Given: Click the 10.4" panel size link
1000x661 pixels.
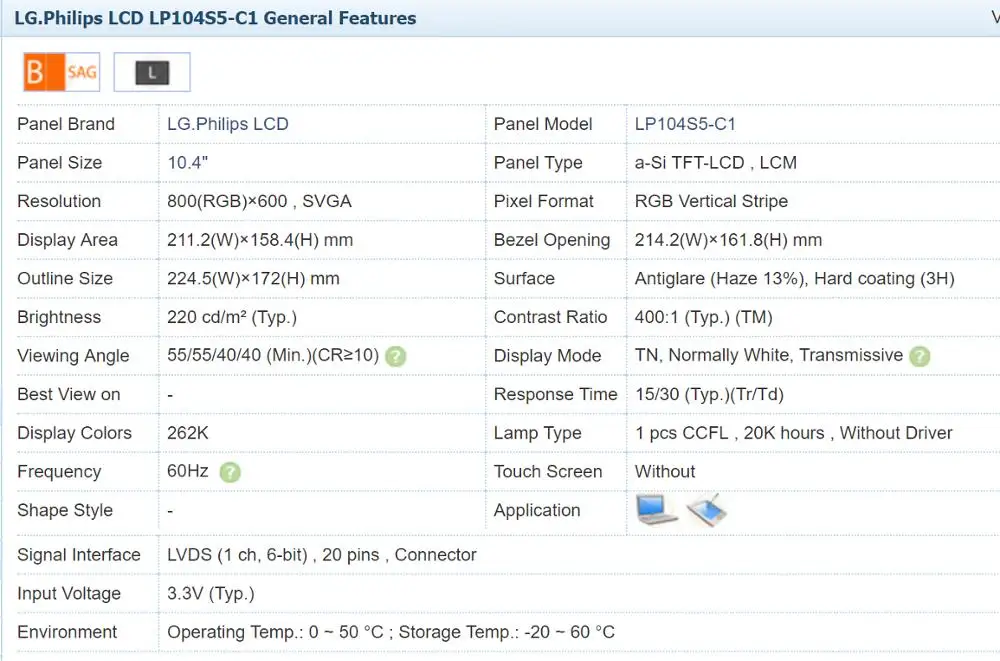Looking at the screenshot, I should click(x=188, y=163).
